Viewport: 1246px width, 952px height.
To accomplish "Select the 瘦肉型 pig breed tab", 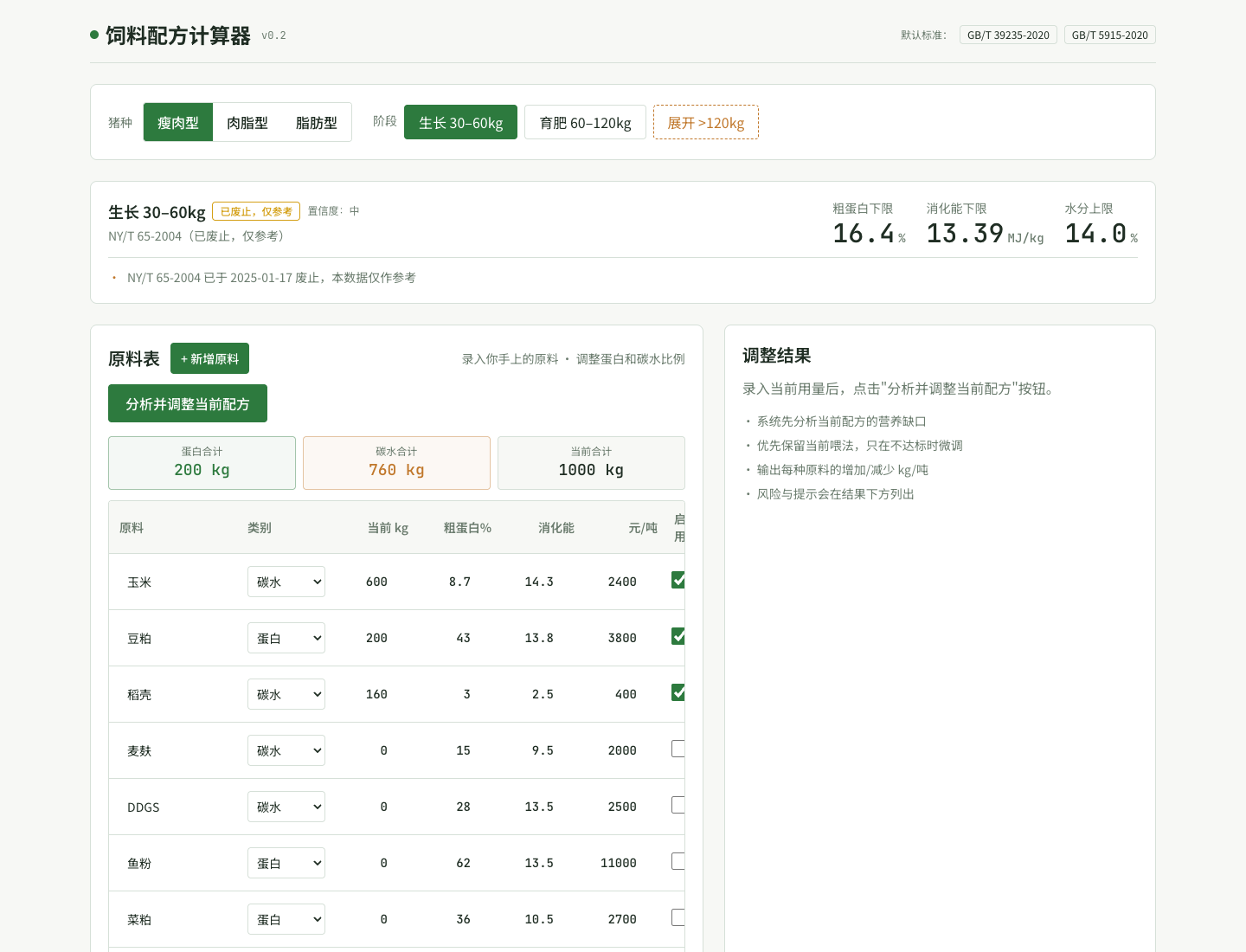I will 178,122.
